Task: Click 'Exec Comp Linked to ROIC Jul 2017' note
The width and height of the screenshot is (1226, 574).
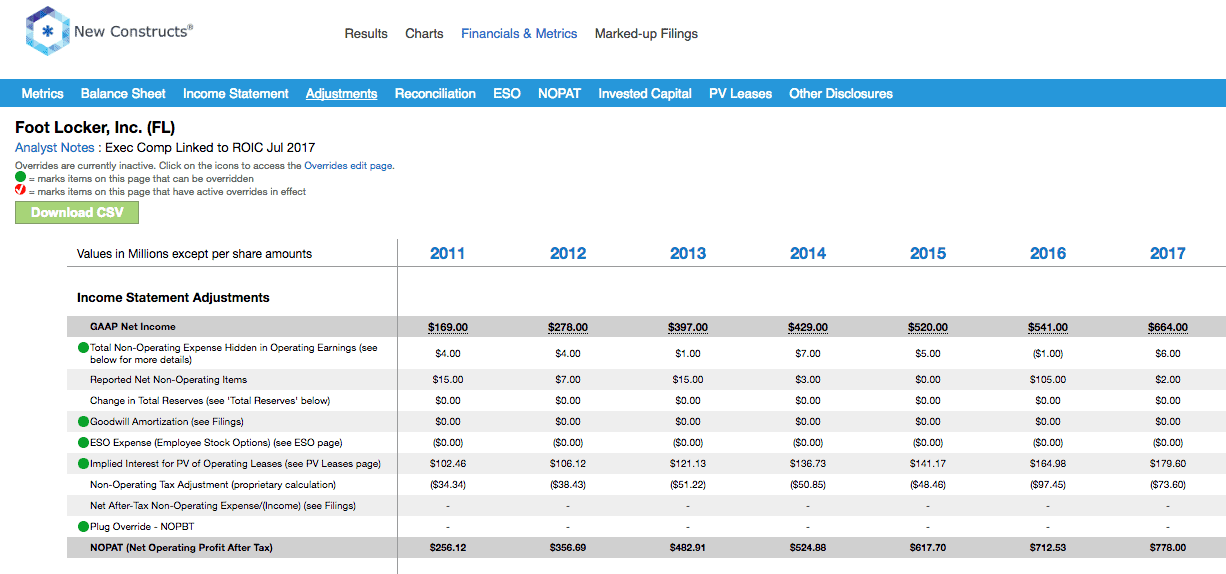Action: 210,147
